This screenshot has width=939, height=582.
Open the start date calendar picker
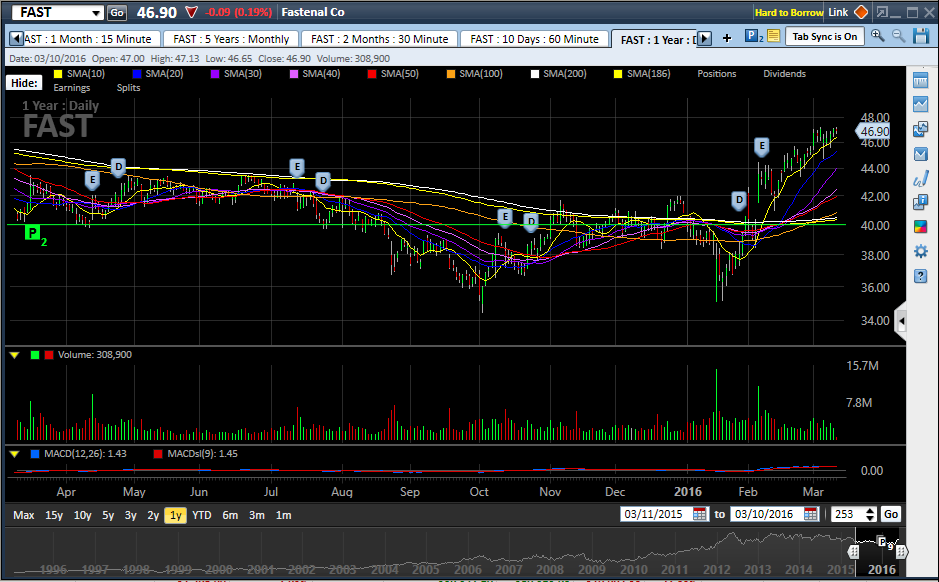pyautogui.click(x=699, y=514)
